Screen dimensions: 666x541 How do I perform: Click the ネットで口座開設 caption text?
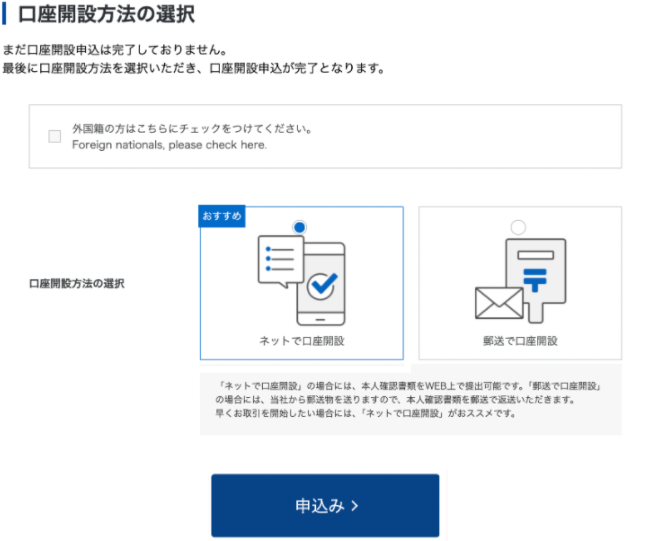coord(301,341)
